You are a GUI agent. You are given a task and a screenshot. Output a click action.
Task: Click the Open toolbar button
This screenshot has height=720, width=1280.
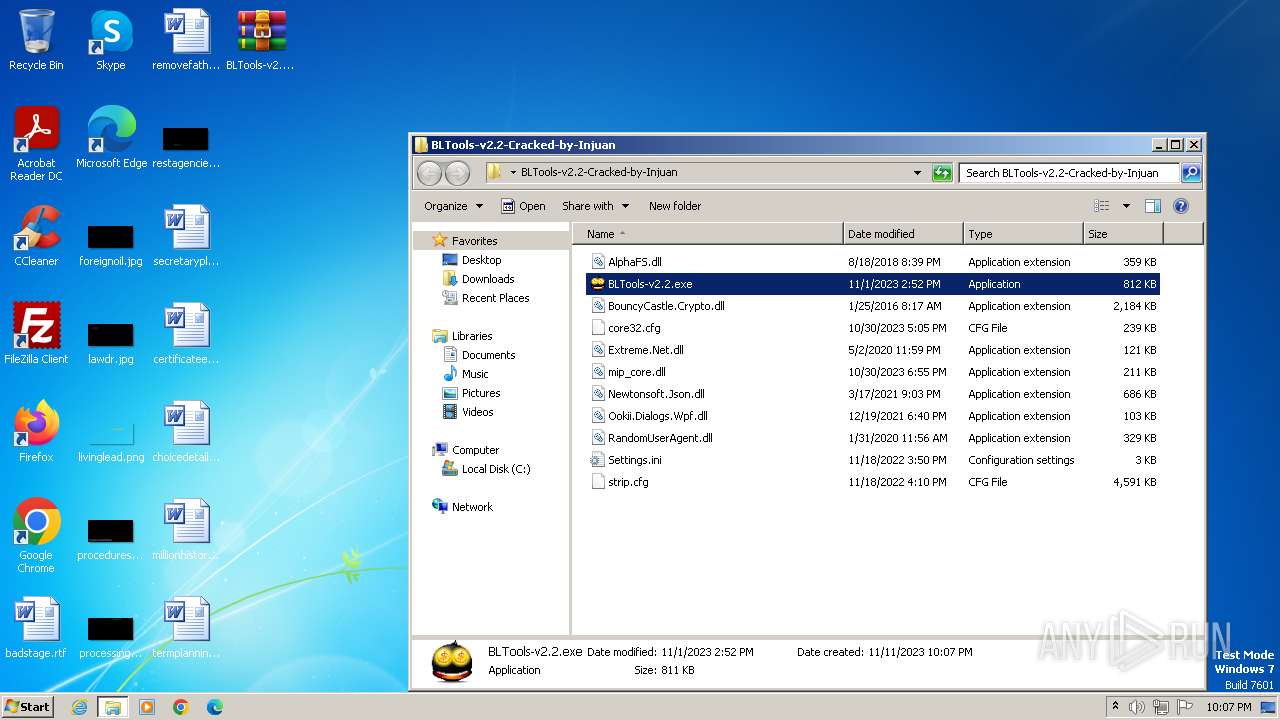(523, 206)
